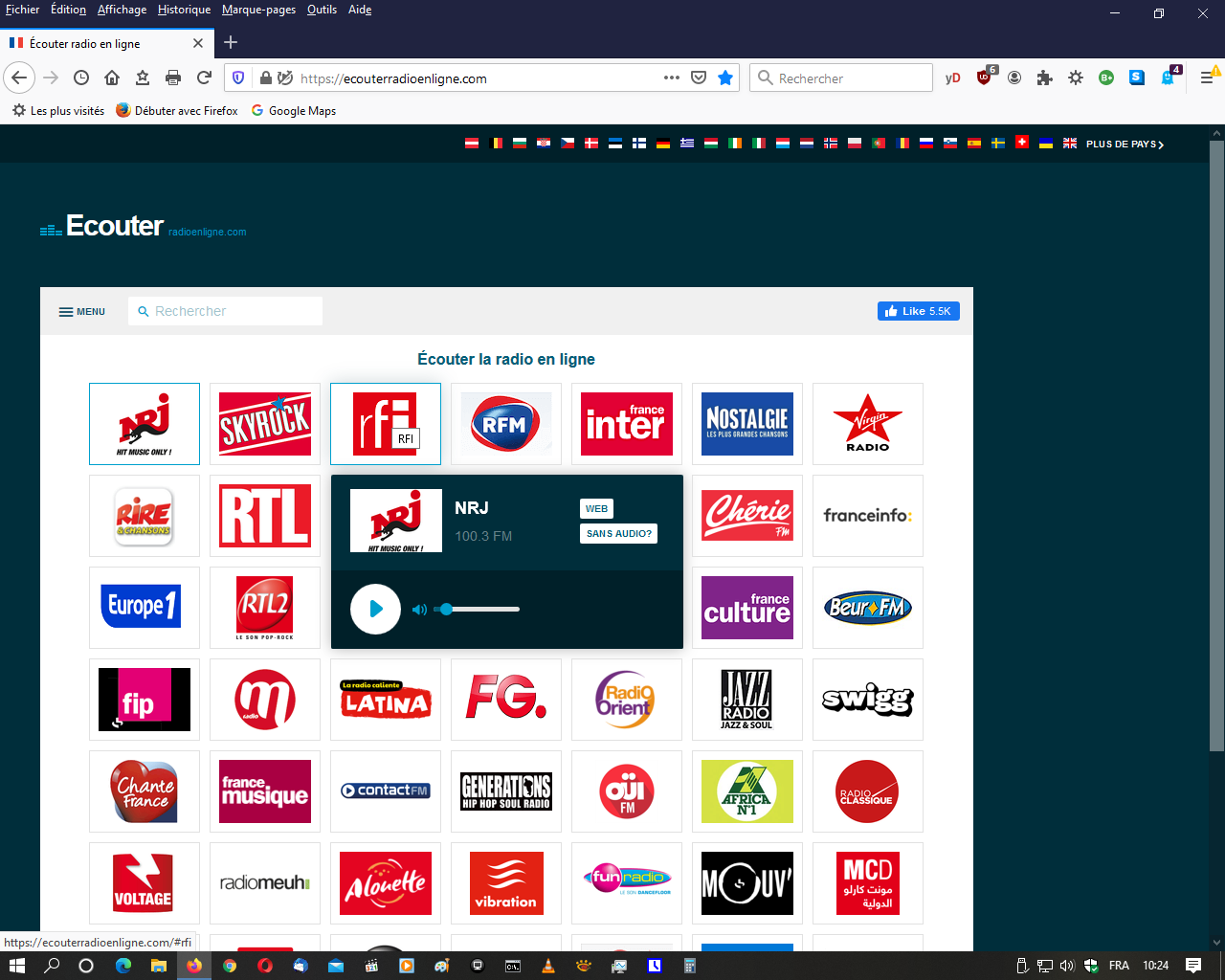The width and height of the screenshot is (1225, 980).
Task: Toggle the bookmark star for this page
Action: pos(725,78)
